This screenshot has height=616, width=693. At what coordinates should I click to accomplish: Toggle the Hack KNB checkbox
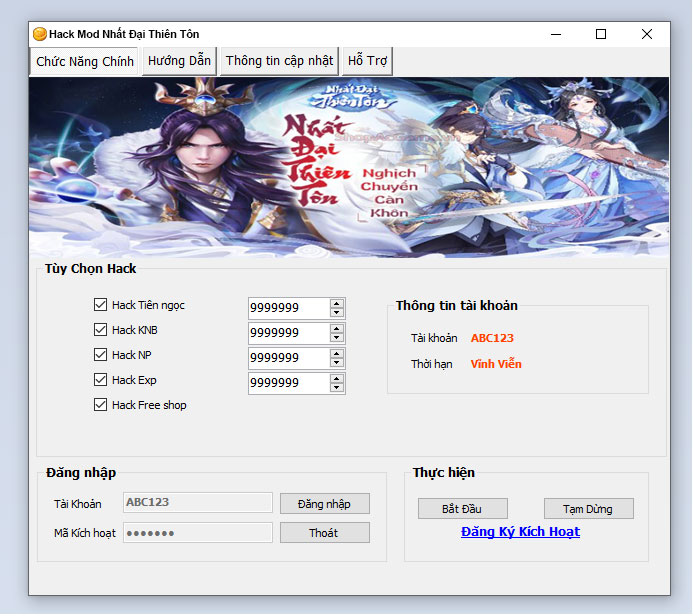(100, 330)
